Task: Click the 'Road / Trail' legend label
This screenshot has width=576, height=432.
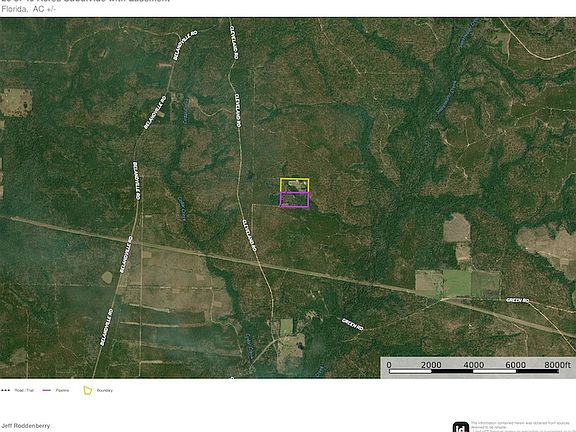Action: click(24, 390)
